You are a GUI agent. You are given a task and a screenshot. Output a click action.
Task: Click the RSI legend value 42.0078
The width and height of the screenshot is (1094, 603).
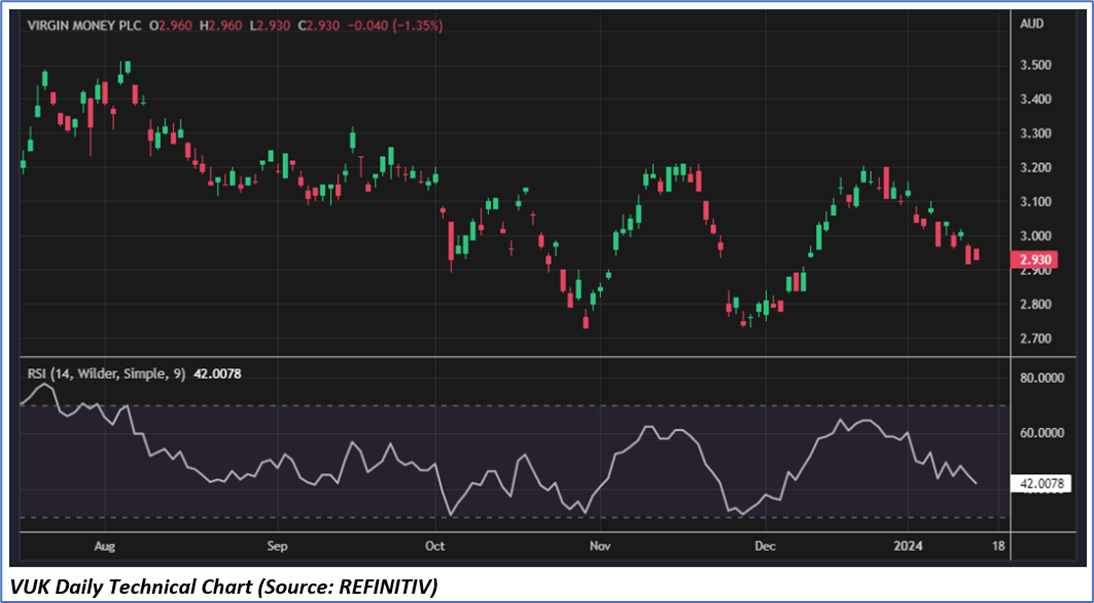point(218,374)
